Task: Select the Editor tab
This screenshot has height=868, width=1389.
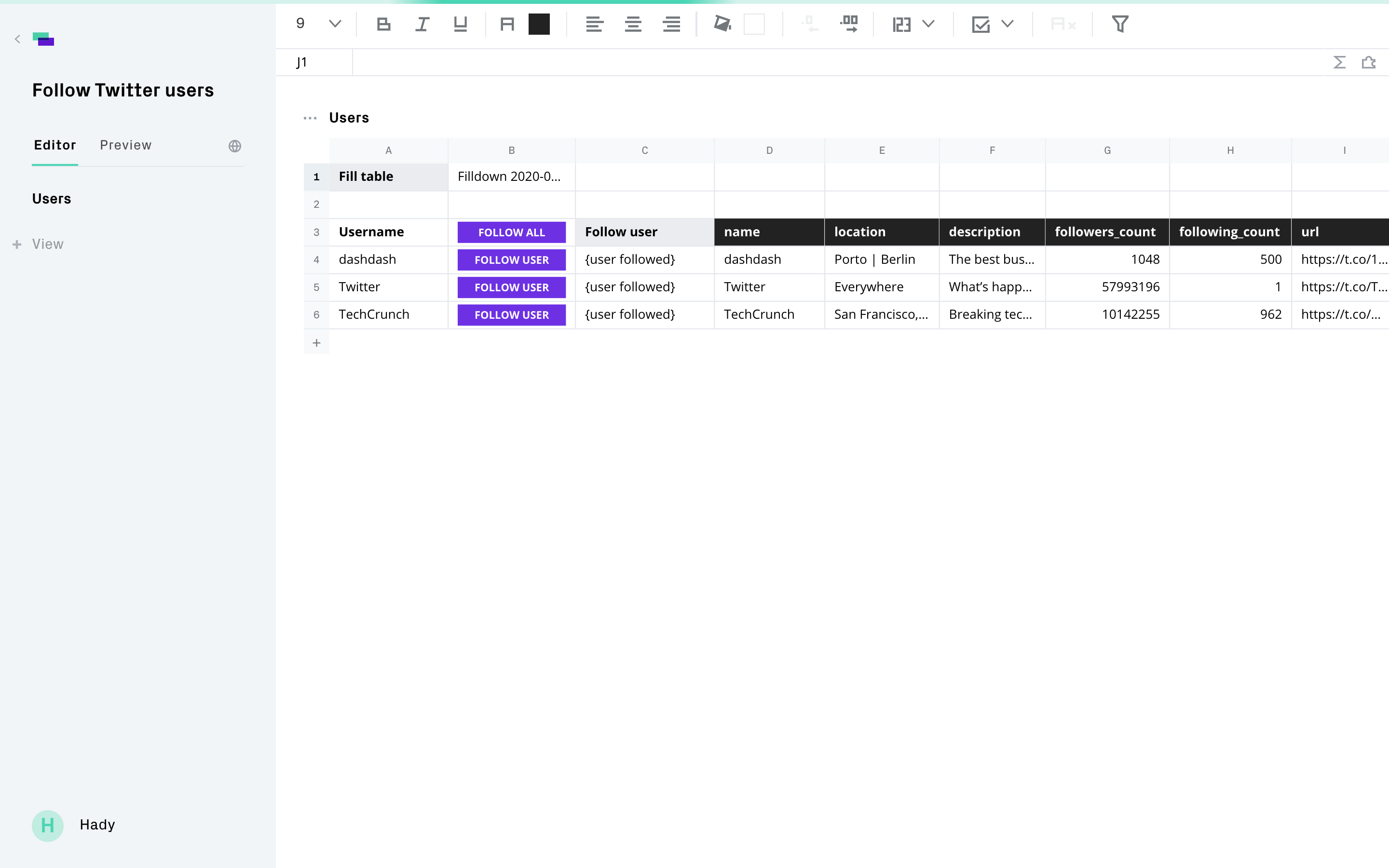Action: 54,145
